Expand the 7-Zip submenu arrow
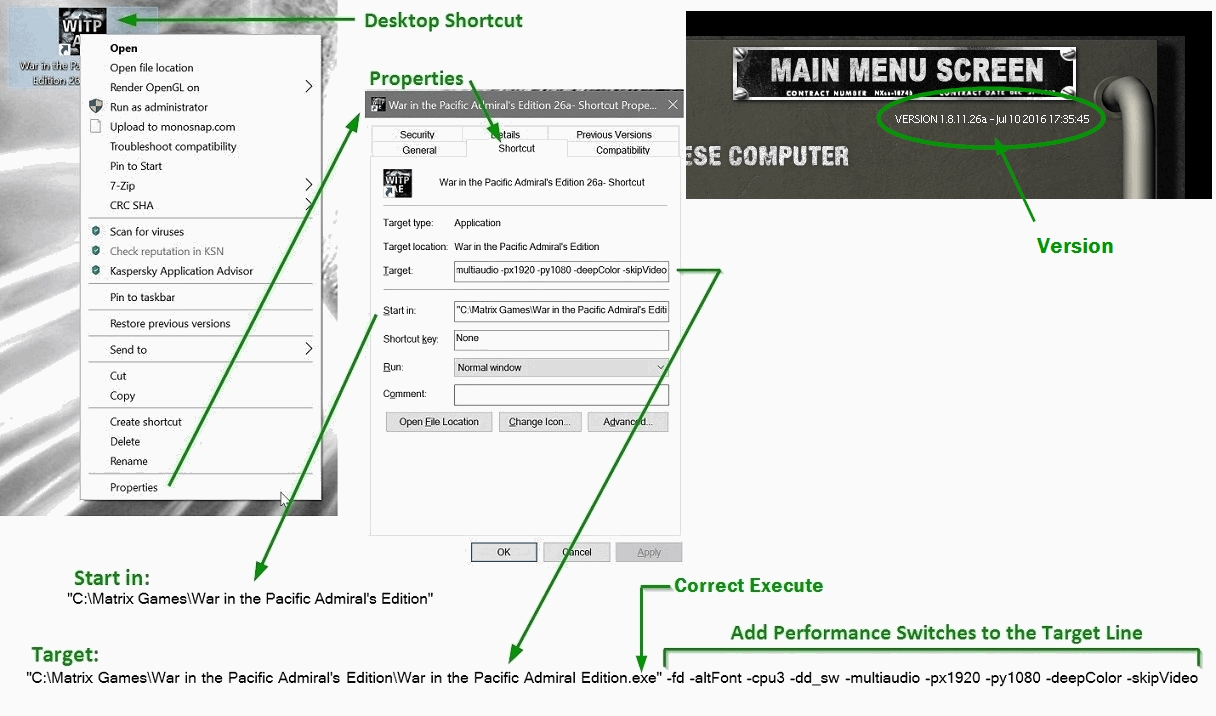 [308, 185]
